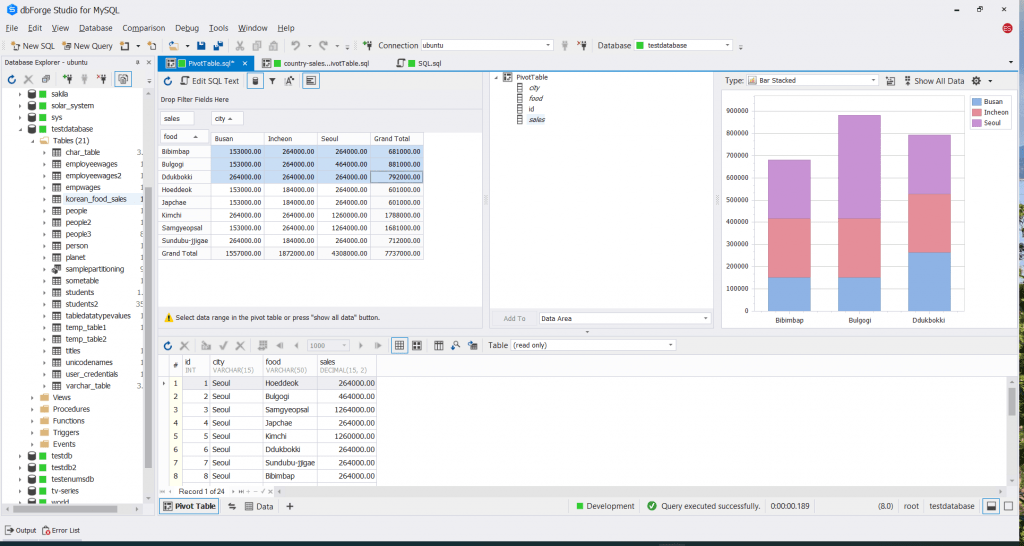
Task: Refresh data grid in lower panel
Action: click(x=168, y=345)
